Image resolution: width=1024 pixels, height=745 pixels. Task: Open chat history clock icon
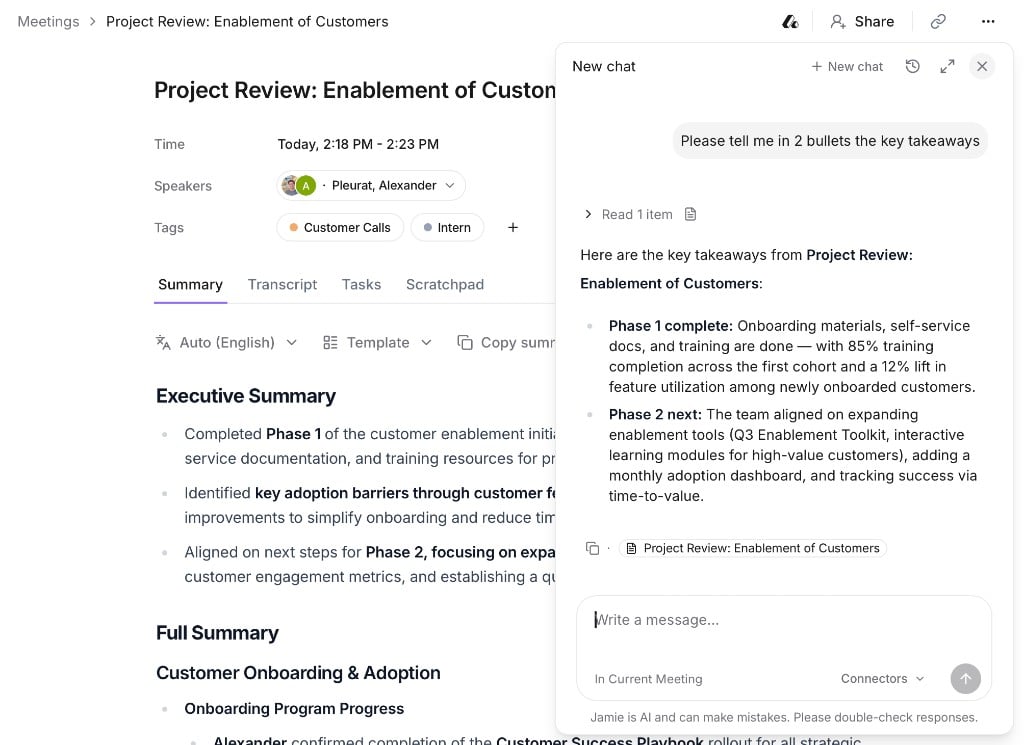point(912,66)
